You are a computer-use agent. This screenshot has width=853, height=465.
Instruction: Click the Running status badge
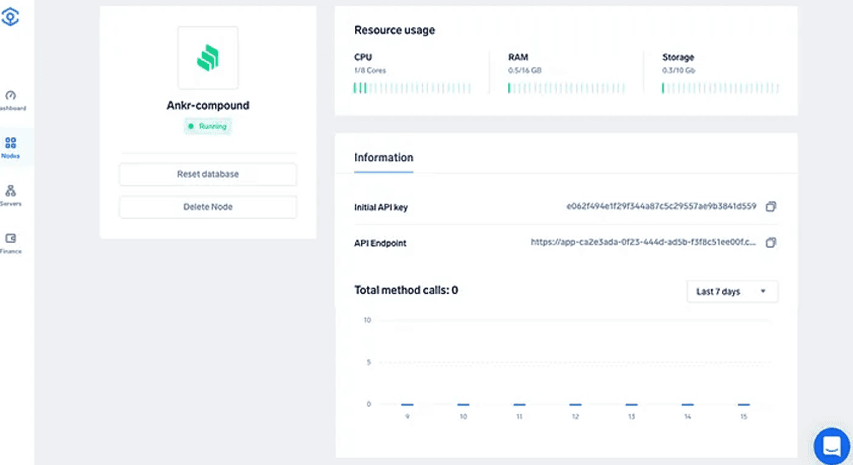coord(208,126)
